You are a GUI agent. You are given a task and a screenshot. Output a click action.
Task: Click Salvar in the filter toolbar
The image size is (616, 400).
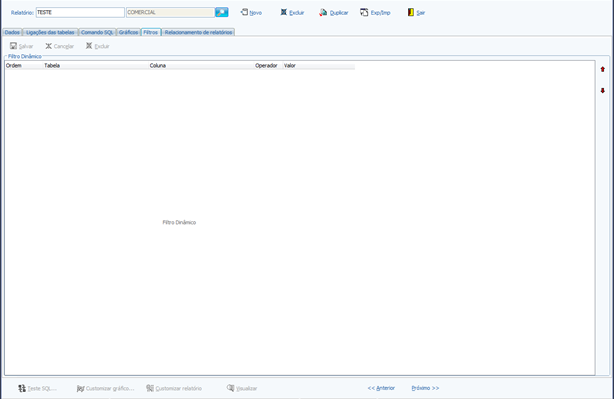click(22, 46)
